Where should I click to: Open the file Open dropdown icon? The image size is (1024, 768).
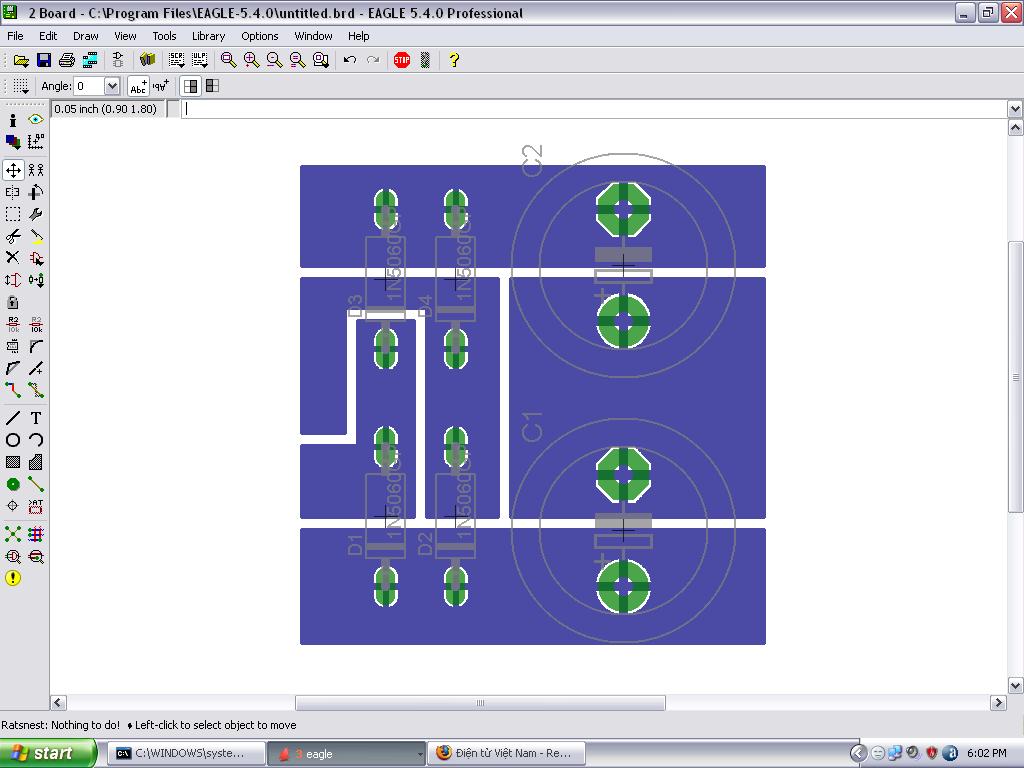point(21,61)
